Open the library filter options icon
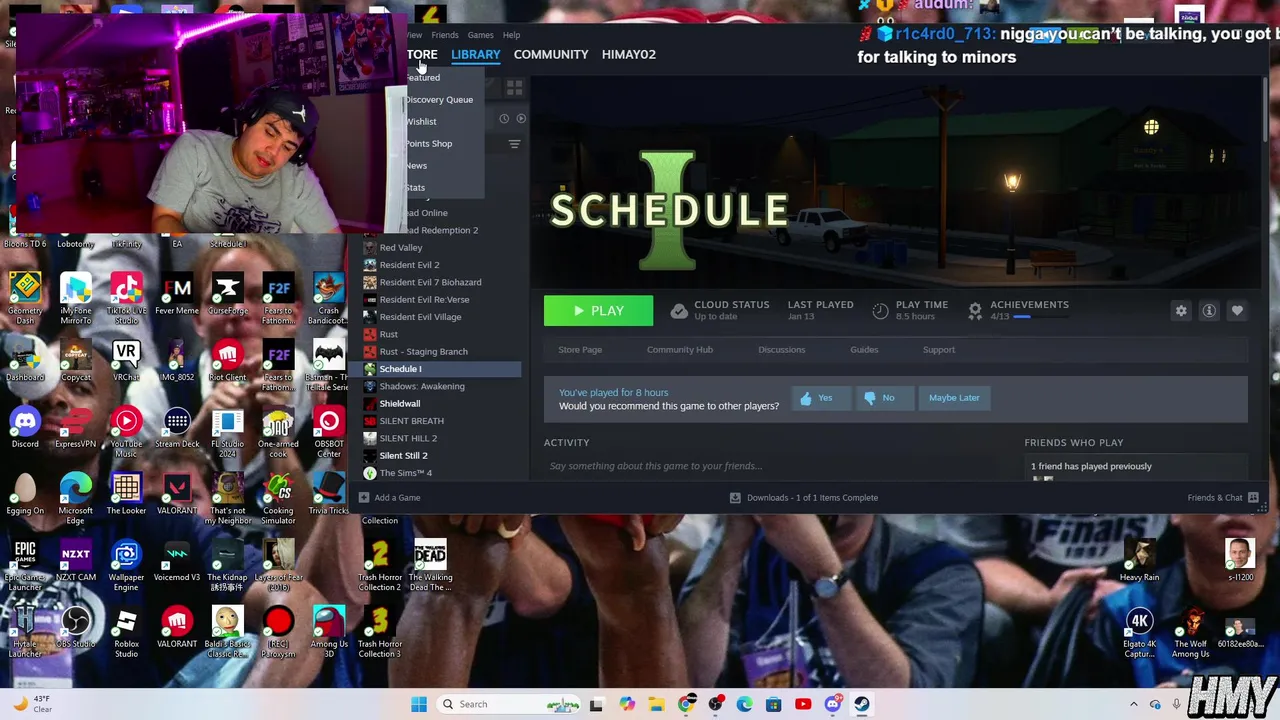 tap(514, 144)
